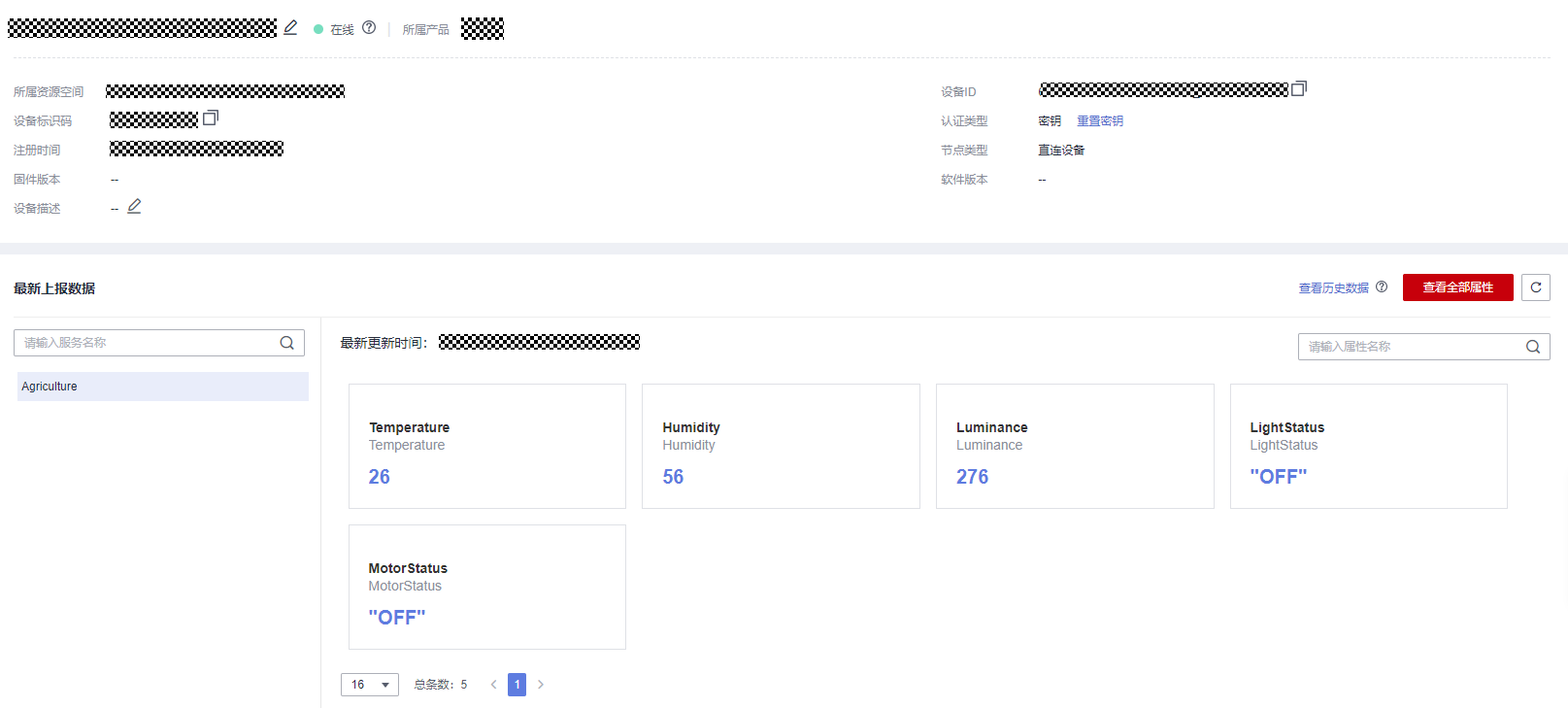Screen dimensions: 1568x708
Task: Select the Agriculture service
Action: [163, 387]
